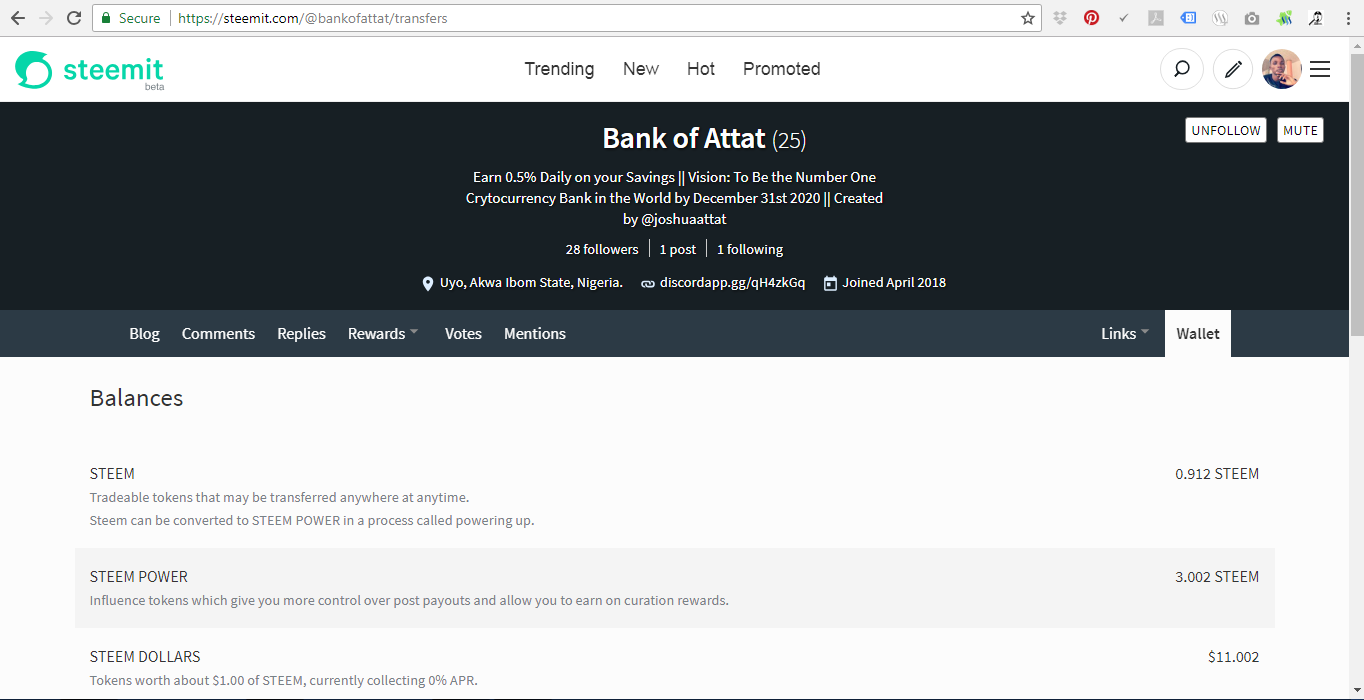This screenshot has width=1364, height=700.
Task: Click the pencil icon to write post
Action: [x=1234, y=69]
